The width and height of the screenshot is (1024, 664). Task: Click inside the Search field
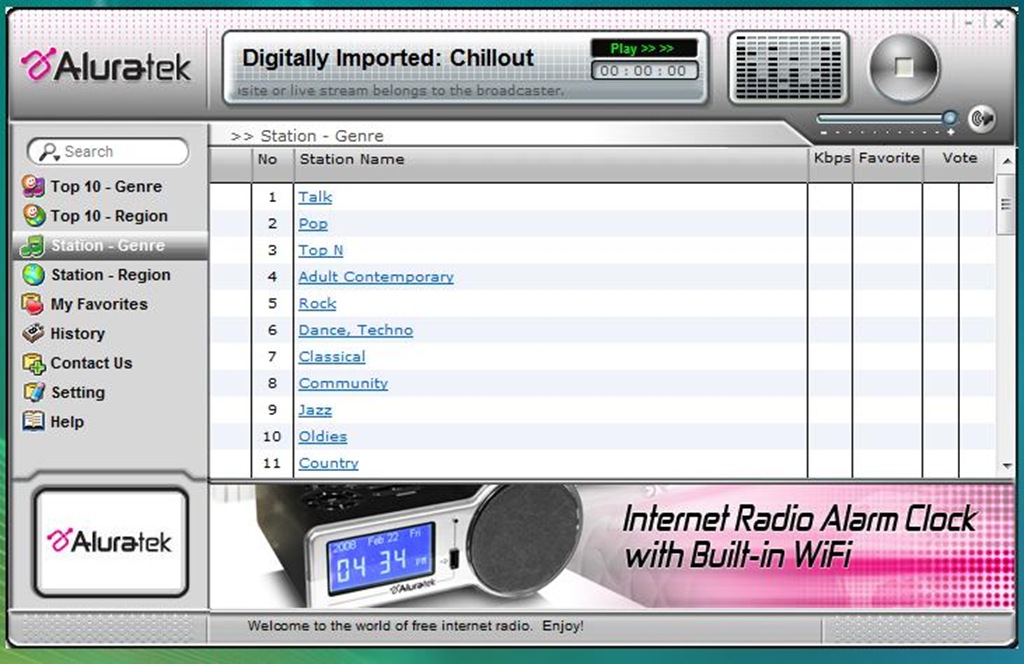[x=120, y=152]
